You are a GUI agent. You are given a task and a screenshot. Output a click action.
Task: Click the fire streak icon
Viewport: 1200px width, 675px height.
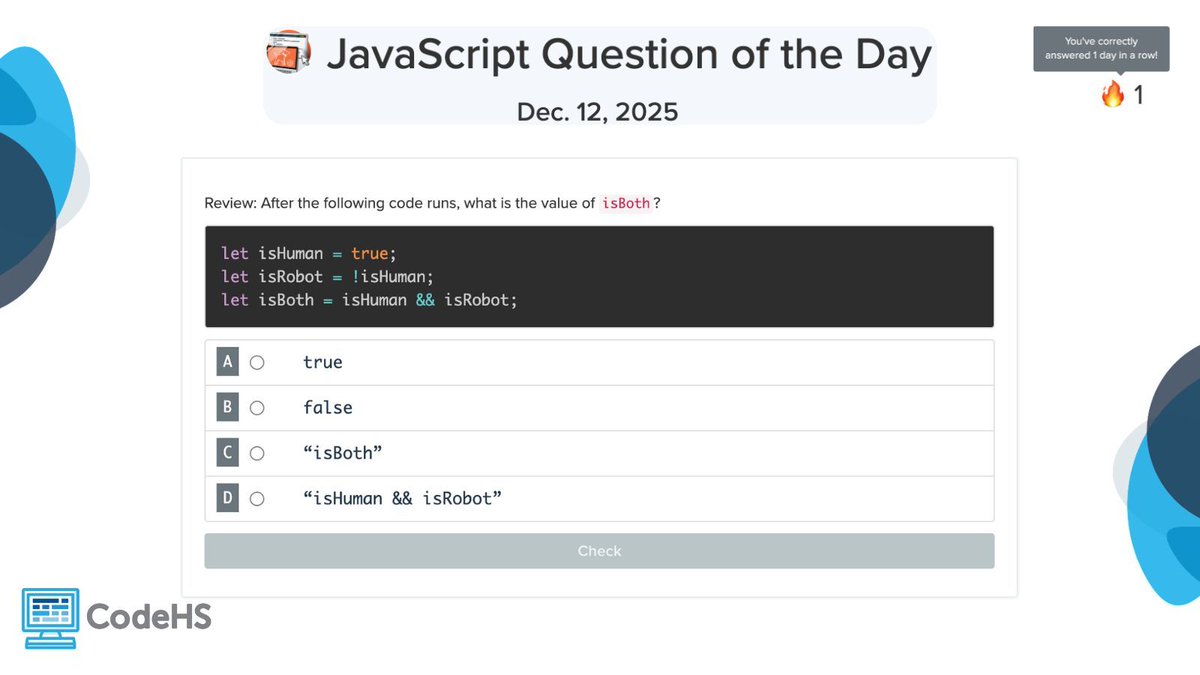coord(1113,95)
